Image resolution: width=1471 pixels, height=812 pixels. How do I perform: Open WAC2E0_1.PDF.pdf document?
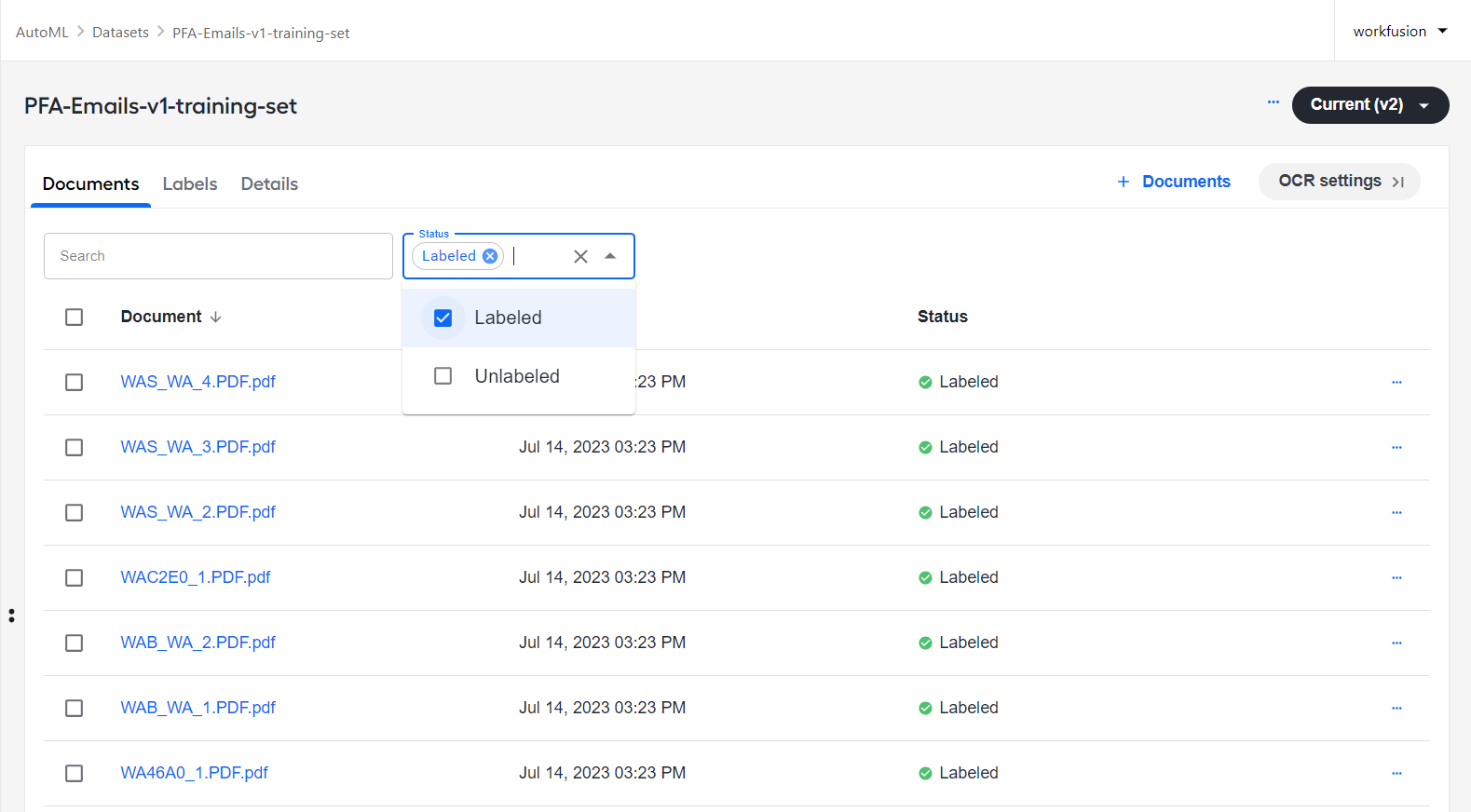(x=196, y=577)
